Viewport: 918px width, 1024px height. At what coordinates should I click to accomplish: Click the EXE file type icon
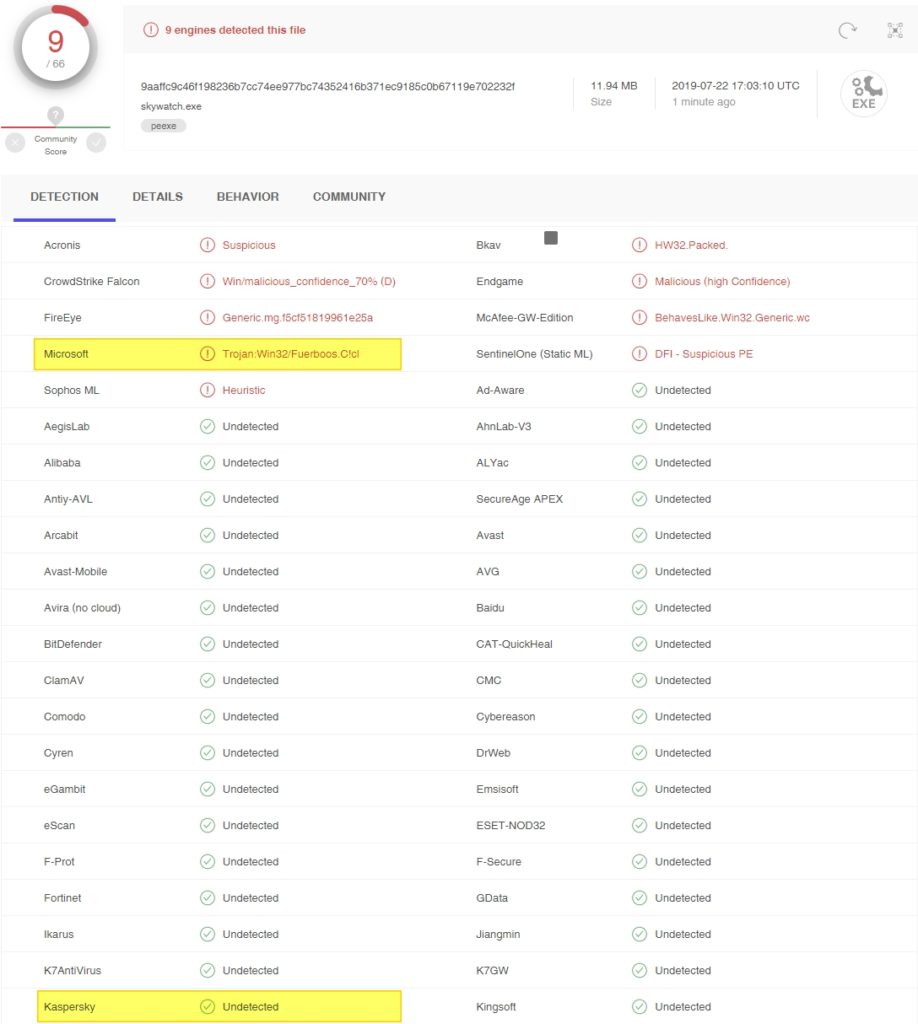864,93
